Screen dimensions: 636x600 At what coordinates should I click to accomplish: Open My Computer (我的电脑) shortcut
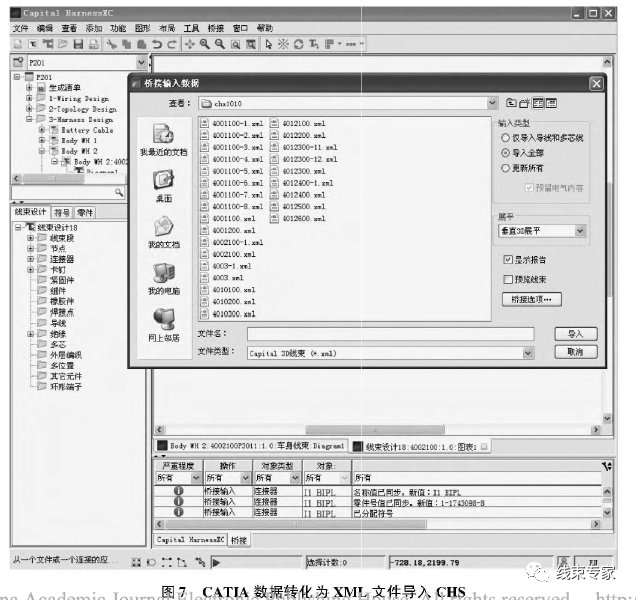point(164,279)
